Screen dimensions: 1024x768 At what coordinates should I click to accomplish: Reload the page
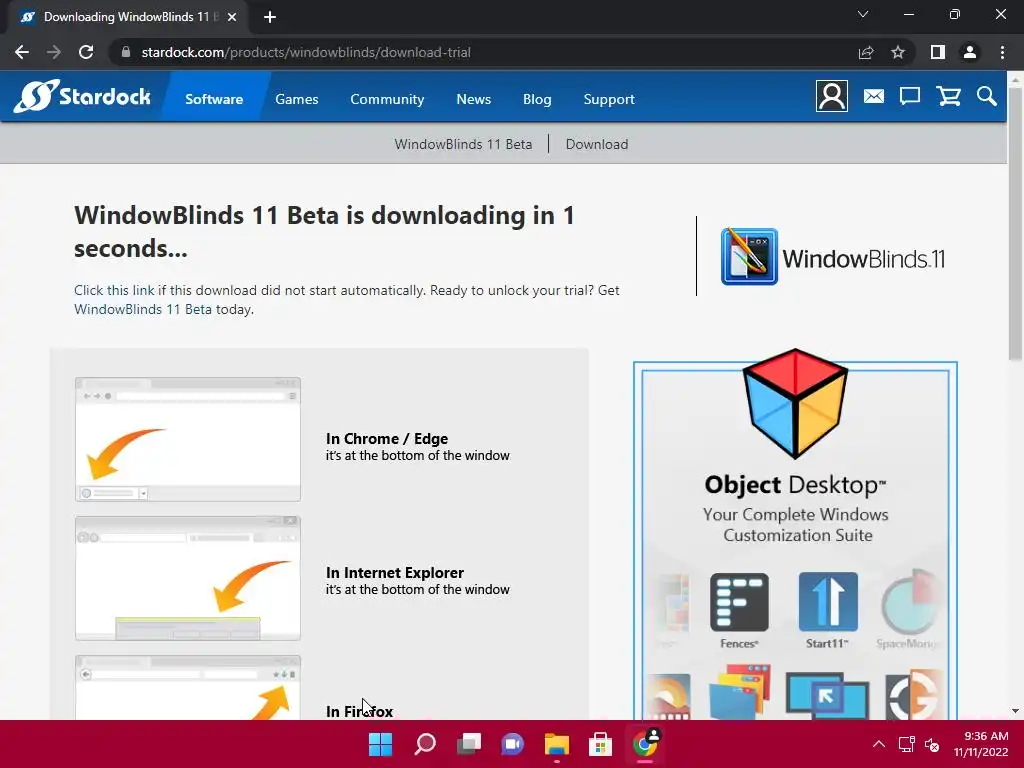(86, 52)
